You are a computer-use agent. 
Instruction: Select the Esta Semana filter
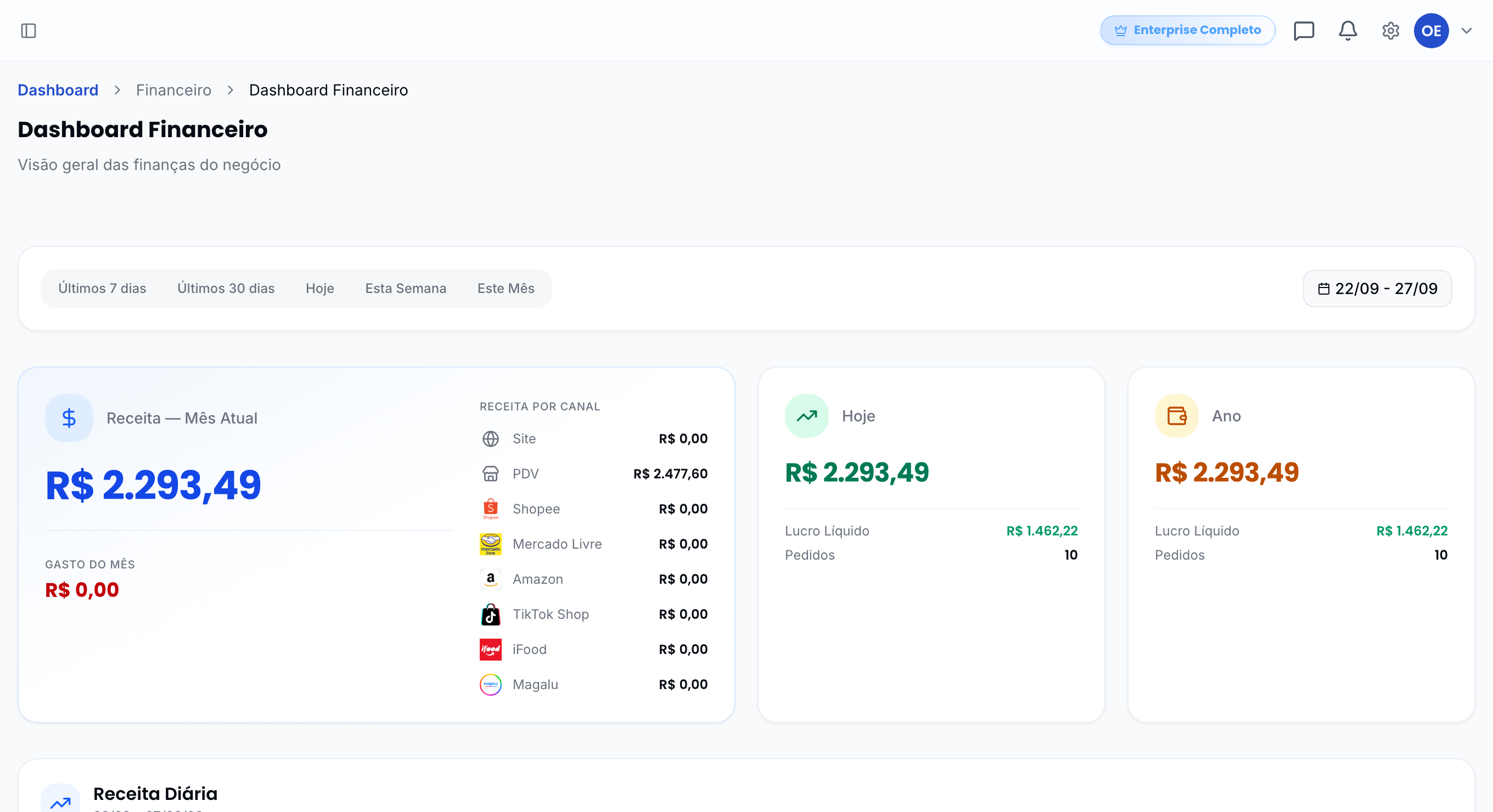pos(406,289)
